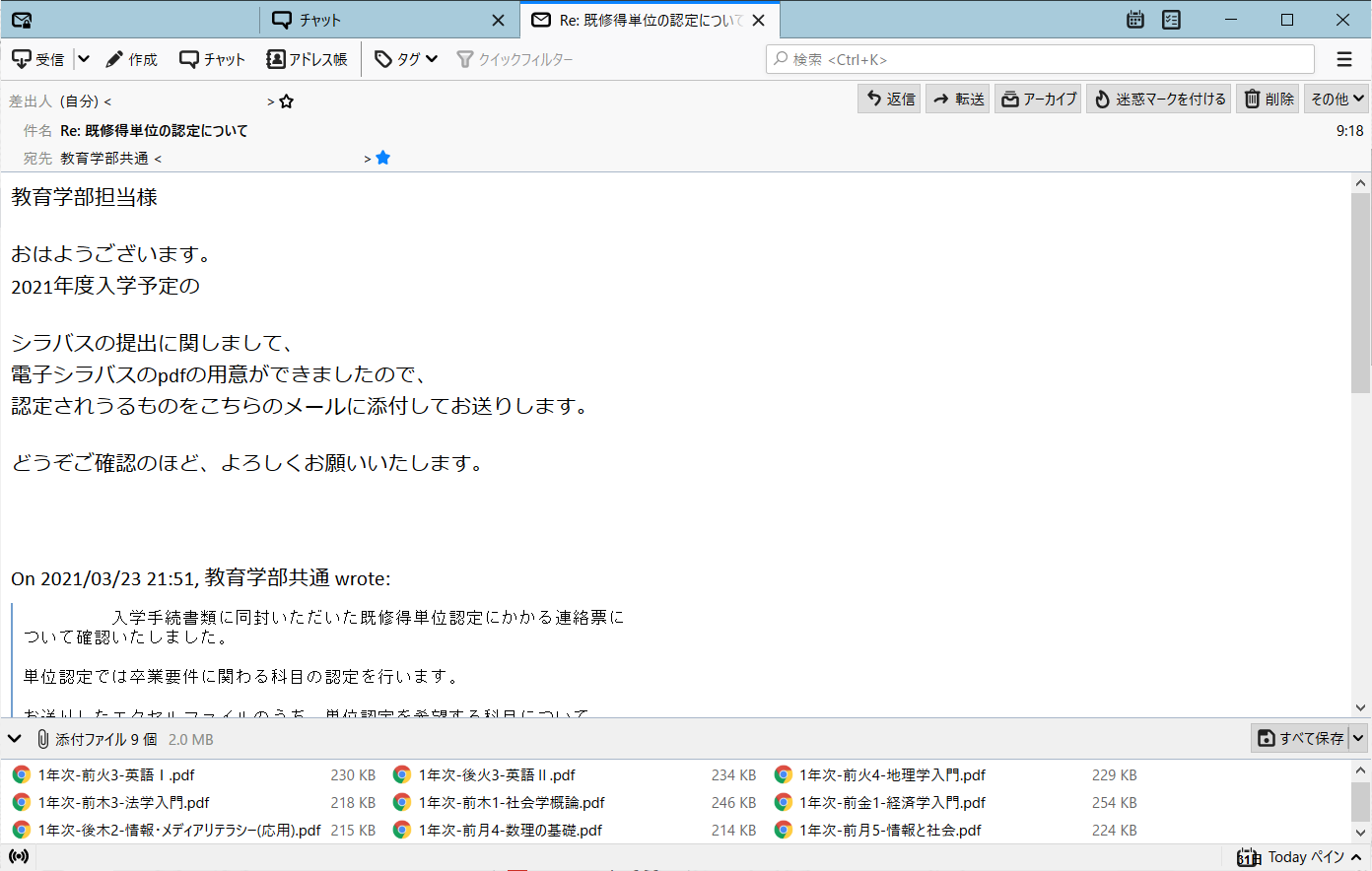
Task: Click the hamburger application menu icon
Action: click(x=1344, y=59)
